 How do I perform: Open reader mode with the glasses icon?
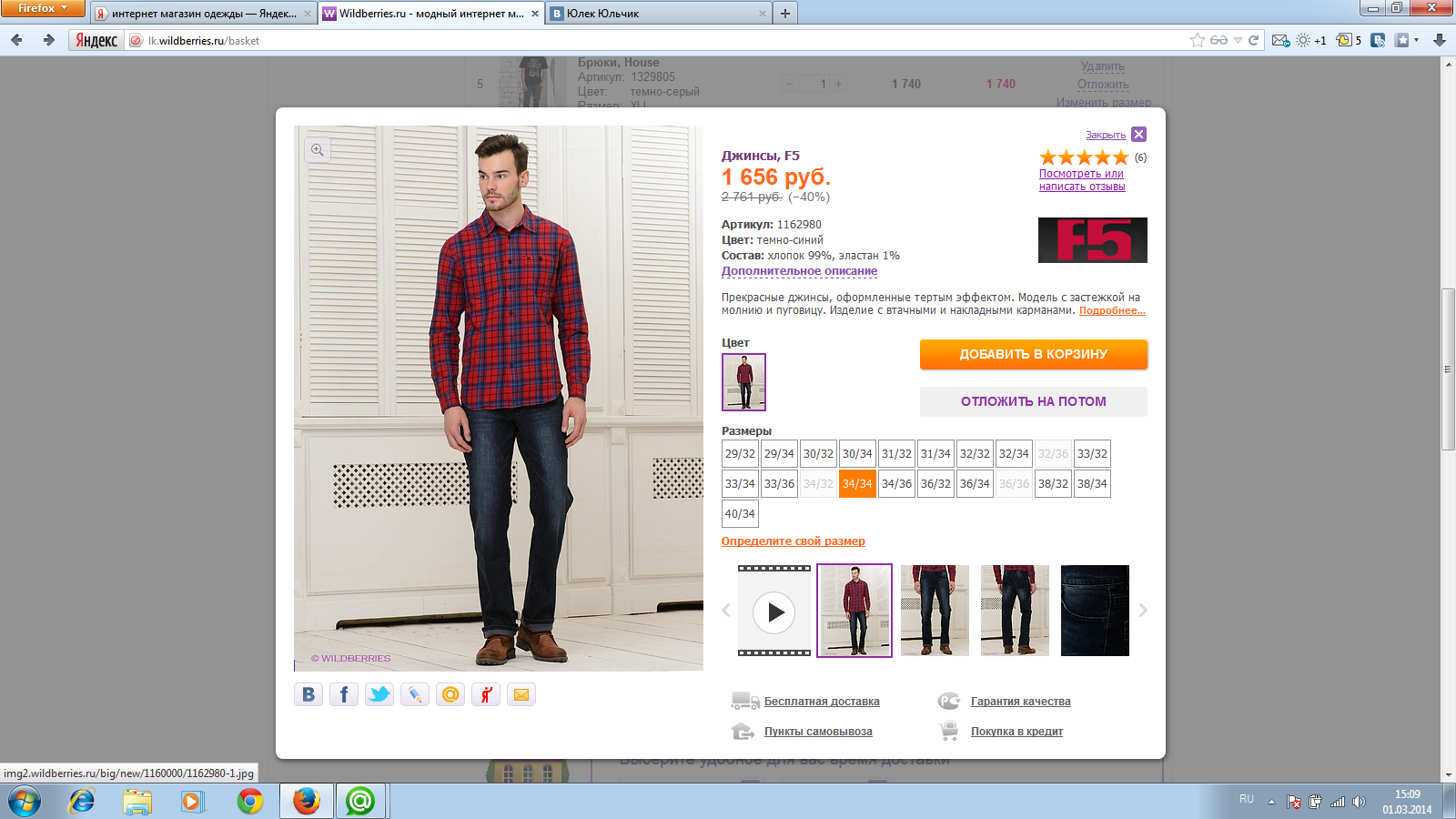[1218, 40]
